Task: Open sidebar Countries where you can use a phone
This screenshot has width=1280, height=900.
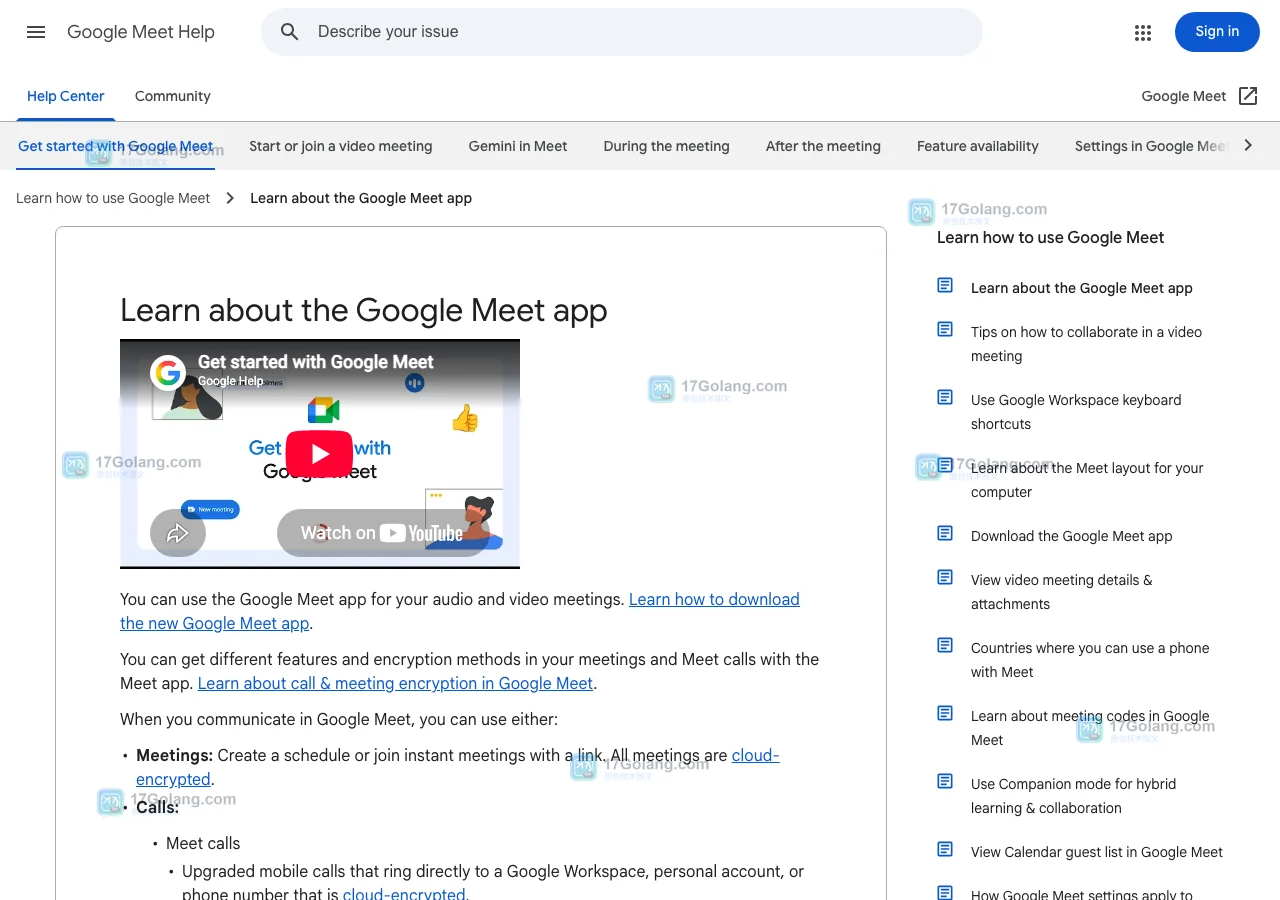Action: pyautogui.click(x=1090, y=660)
